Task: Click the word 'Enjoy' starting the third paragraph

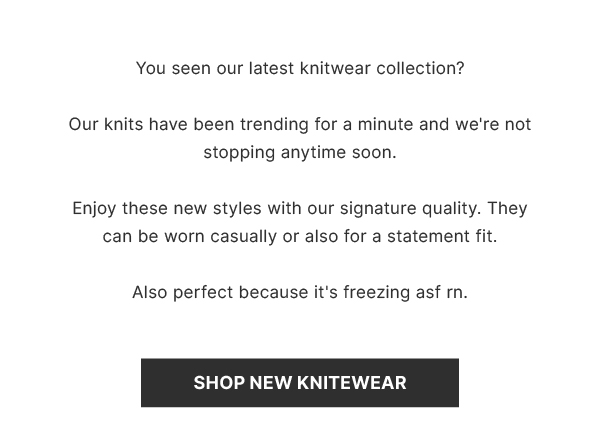Action: [x=94, y=209]
